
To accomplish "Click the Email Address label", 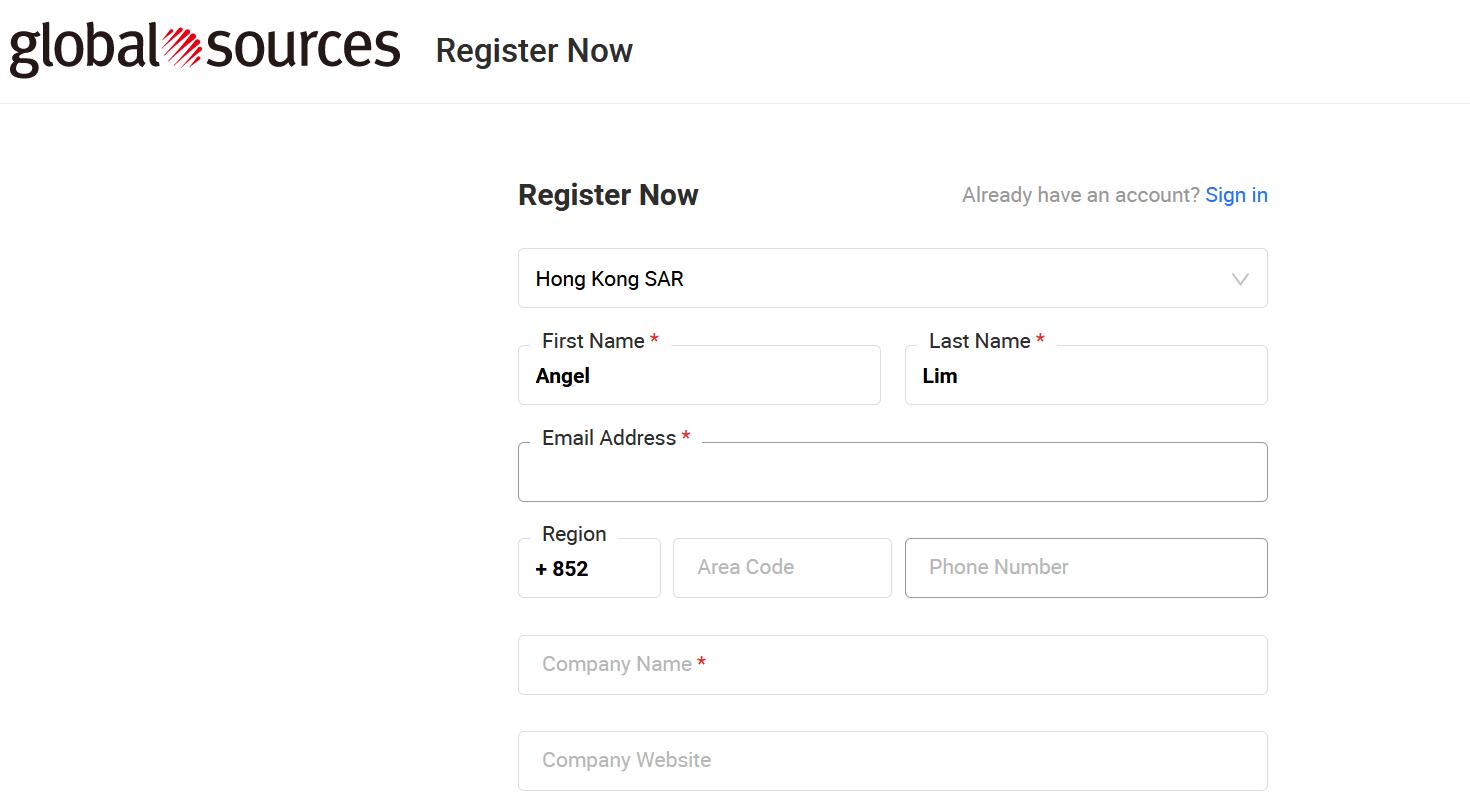I will [609, 438].
